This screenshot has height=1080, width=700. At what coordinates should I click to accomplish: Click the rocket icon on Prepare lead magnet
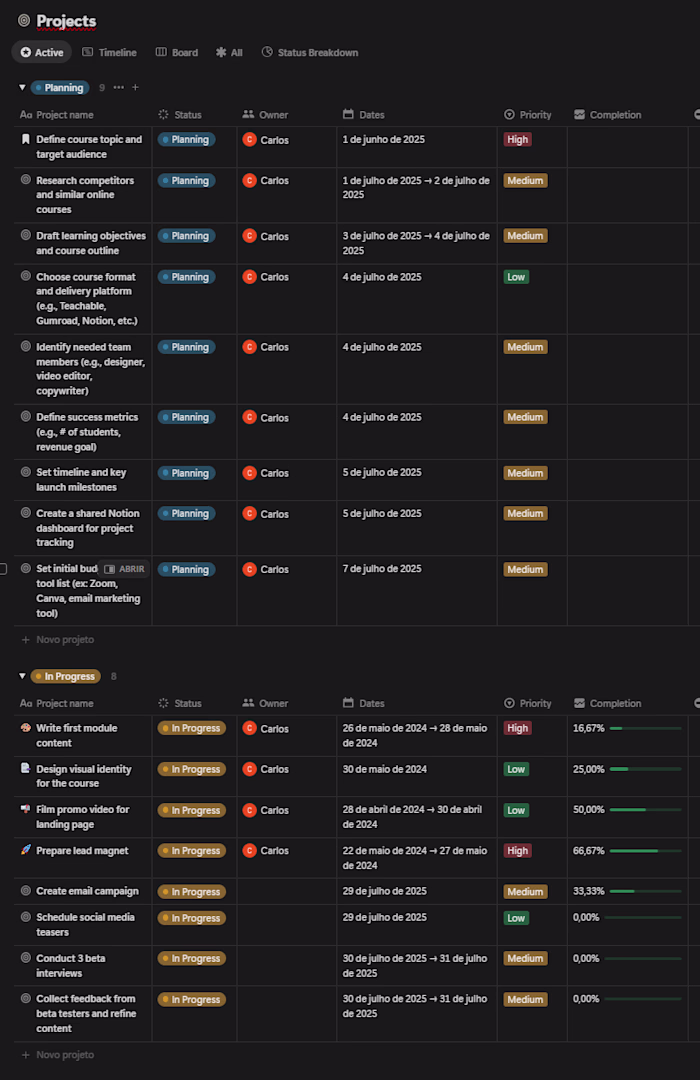point(26,850)
